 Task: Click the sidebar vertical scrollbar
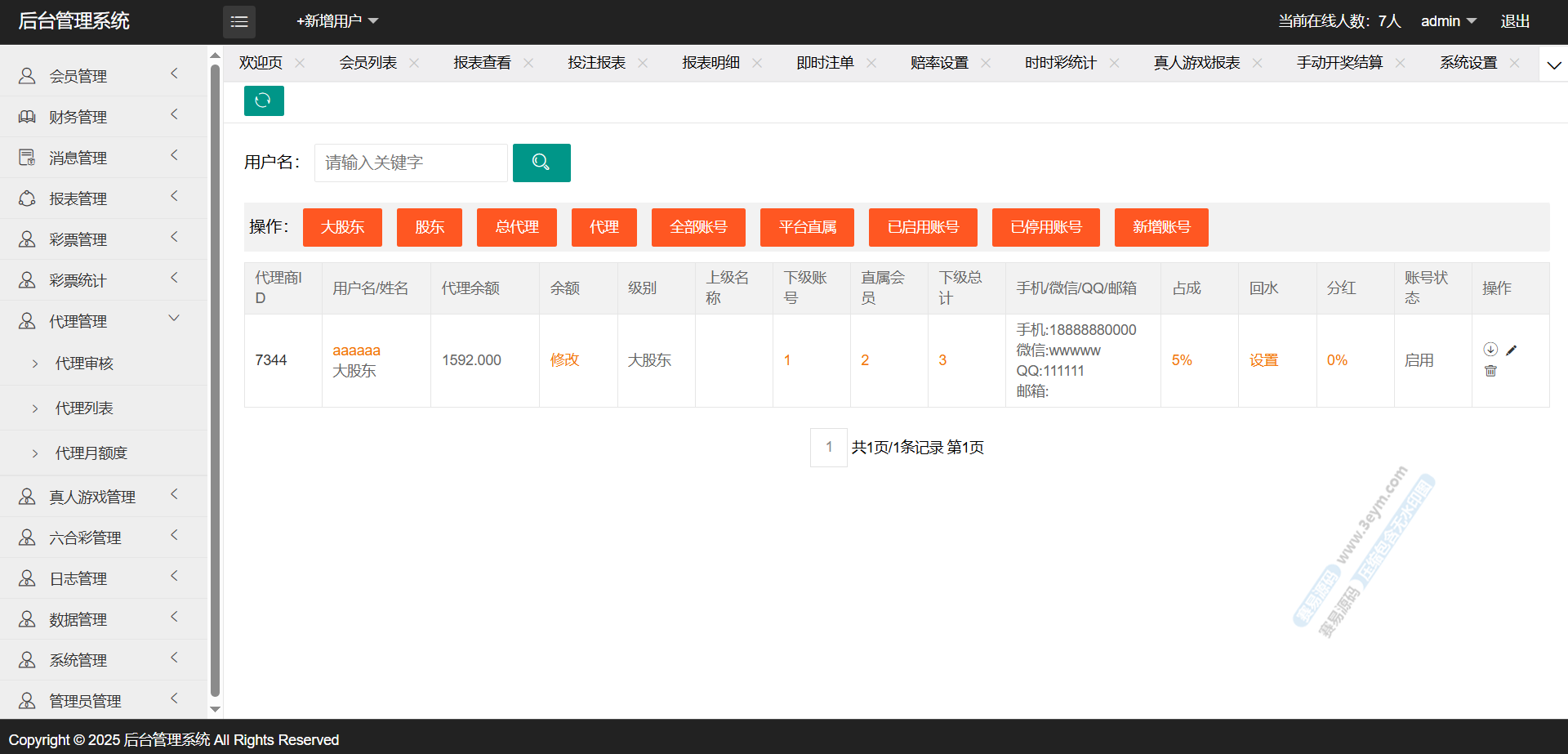coord(215,376)
